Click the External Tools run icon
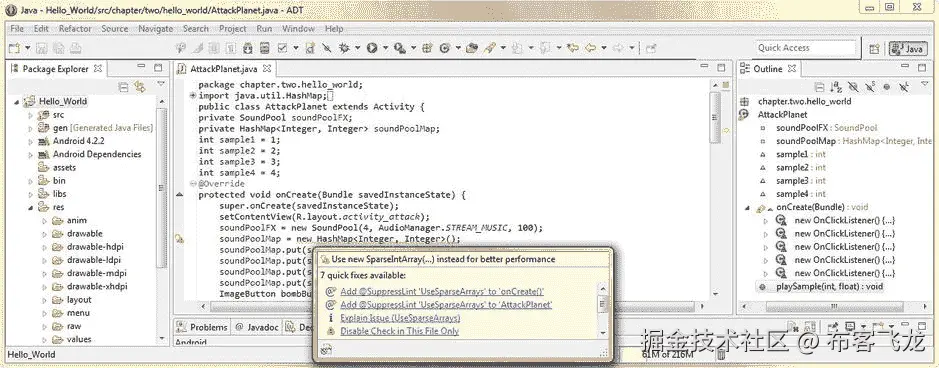This screenshot has height=368, width=939. click(400, 48)
